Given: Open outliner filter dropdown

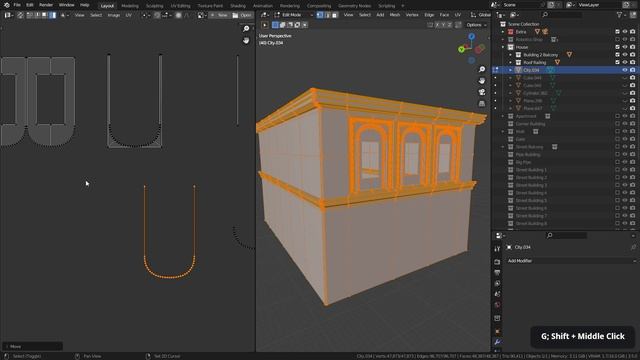Looking at the screenshot, I should [621, 15].
